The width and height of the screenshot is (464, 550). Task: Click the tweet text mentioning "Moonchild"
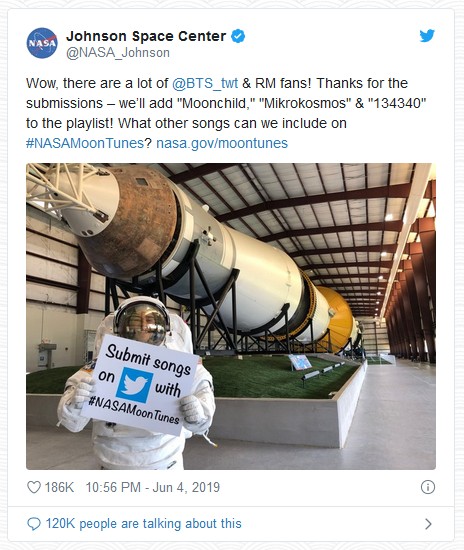[226, 103]
